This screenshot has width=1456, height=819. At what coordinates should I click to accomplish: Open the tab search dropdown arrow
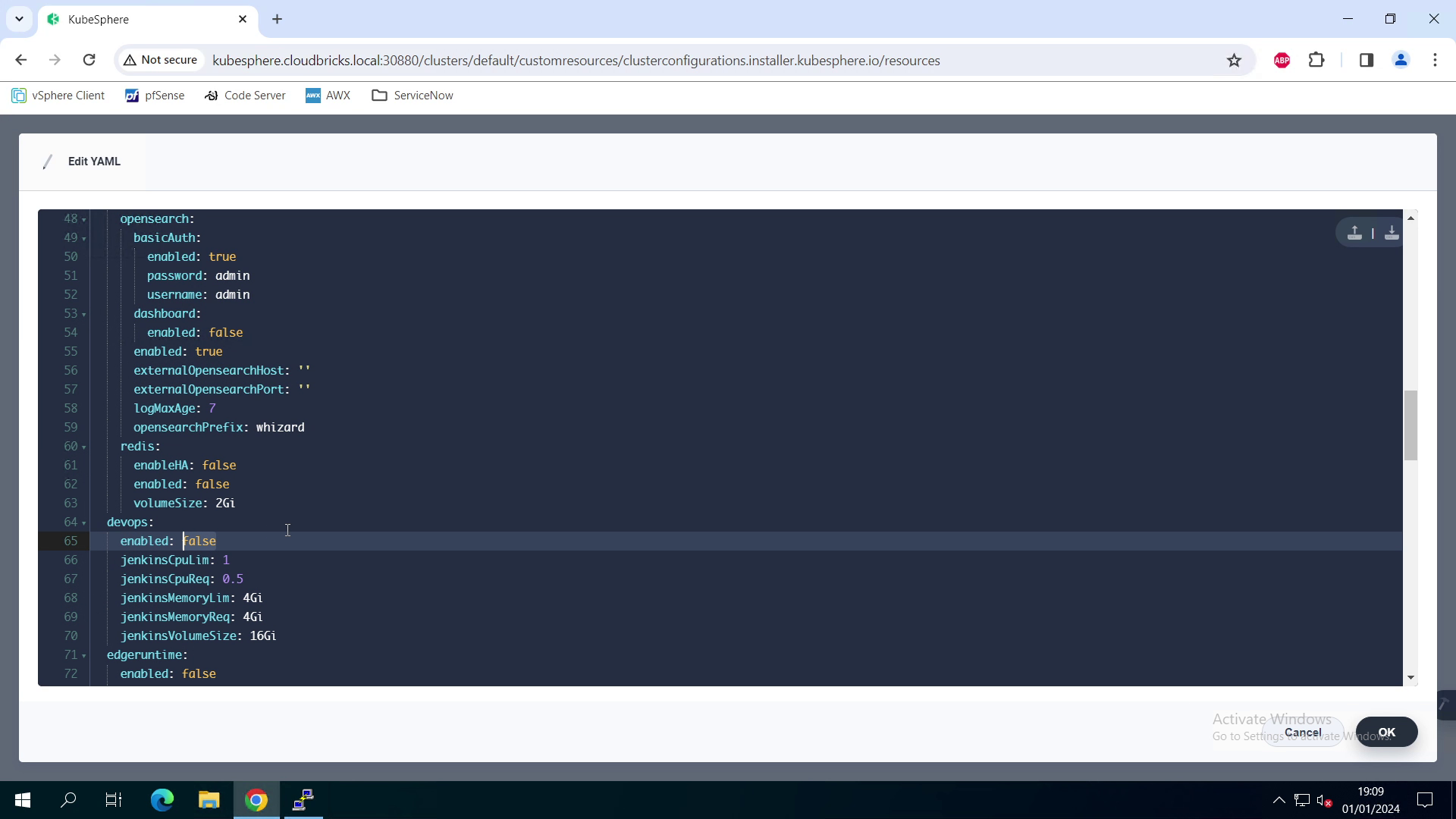click(x=19, y=19)
